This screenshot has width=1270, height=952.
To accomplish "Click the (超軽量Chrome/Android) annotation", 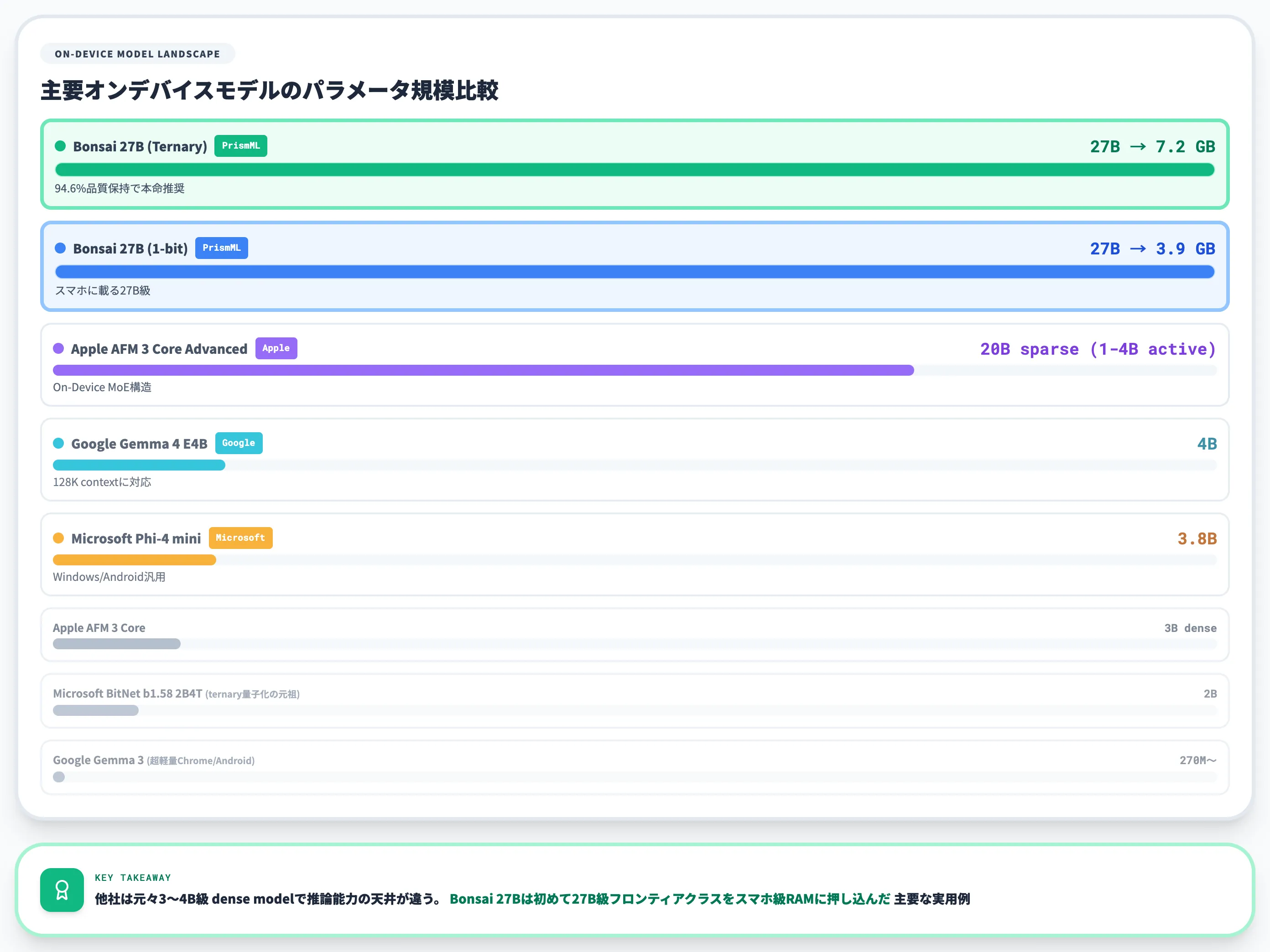I will [201, 761].
